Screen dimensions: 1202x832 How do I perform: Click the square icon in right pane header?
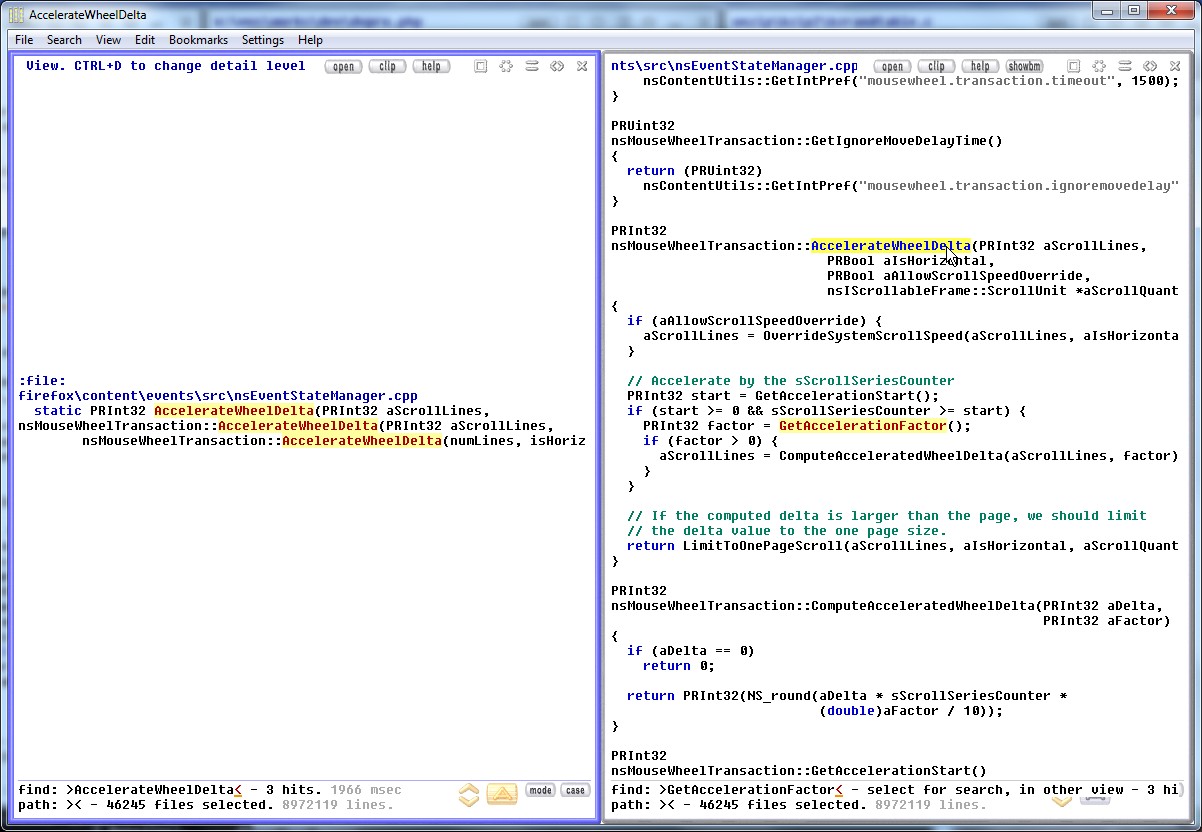click(x=1073, y=66)
